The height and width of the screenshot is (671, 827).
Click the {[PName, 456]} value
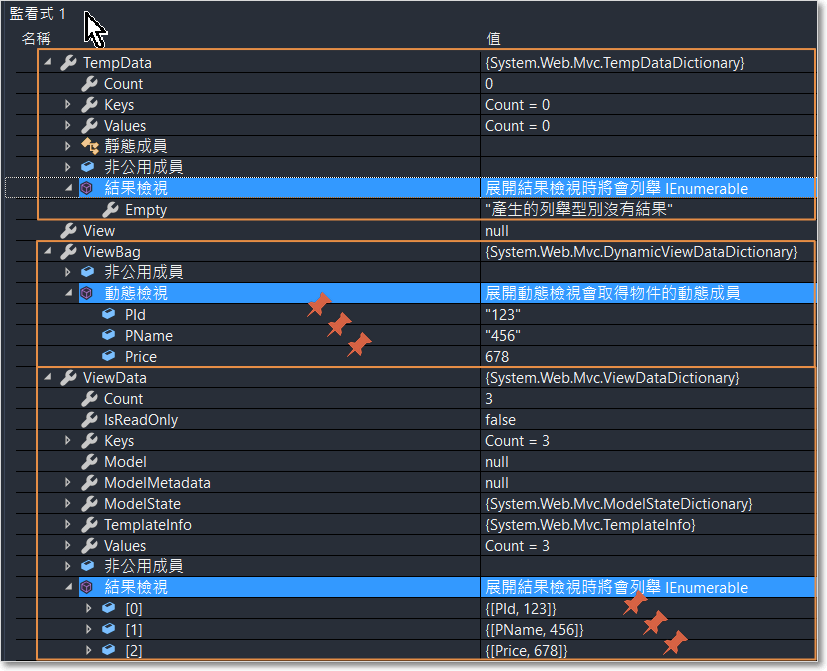[x=534, y=630]
